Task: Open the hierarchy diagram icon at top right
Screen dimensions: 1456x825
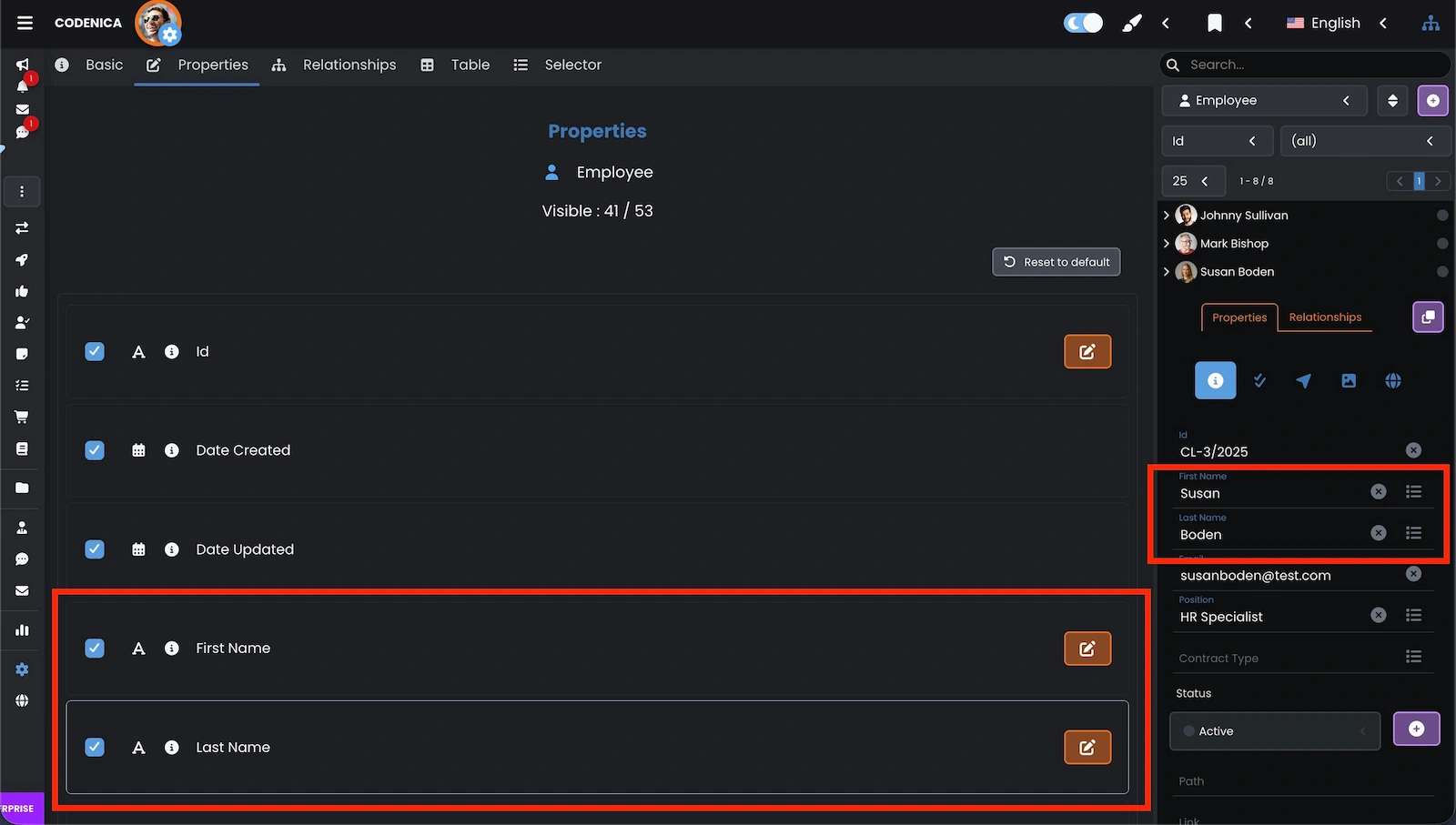Action: [x=1431, y=24]
